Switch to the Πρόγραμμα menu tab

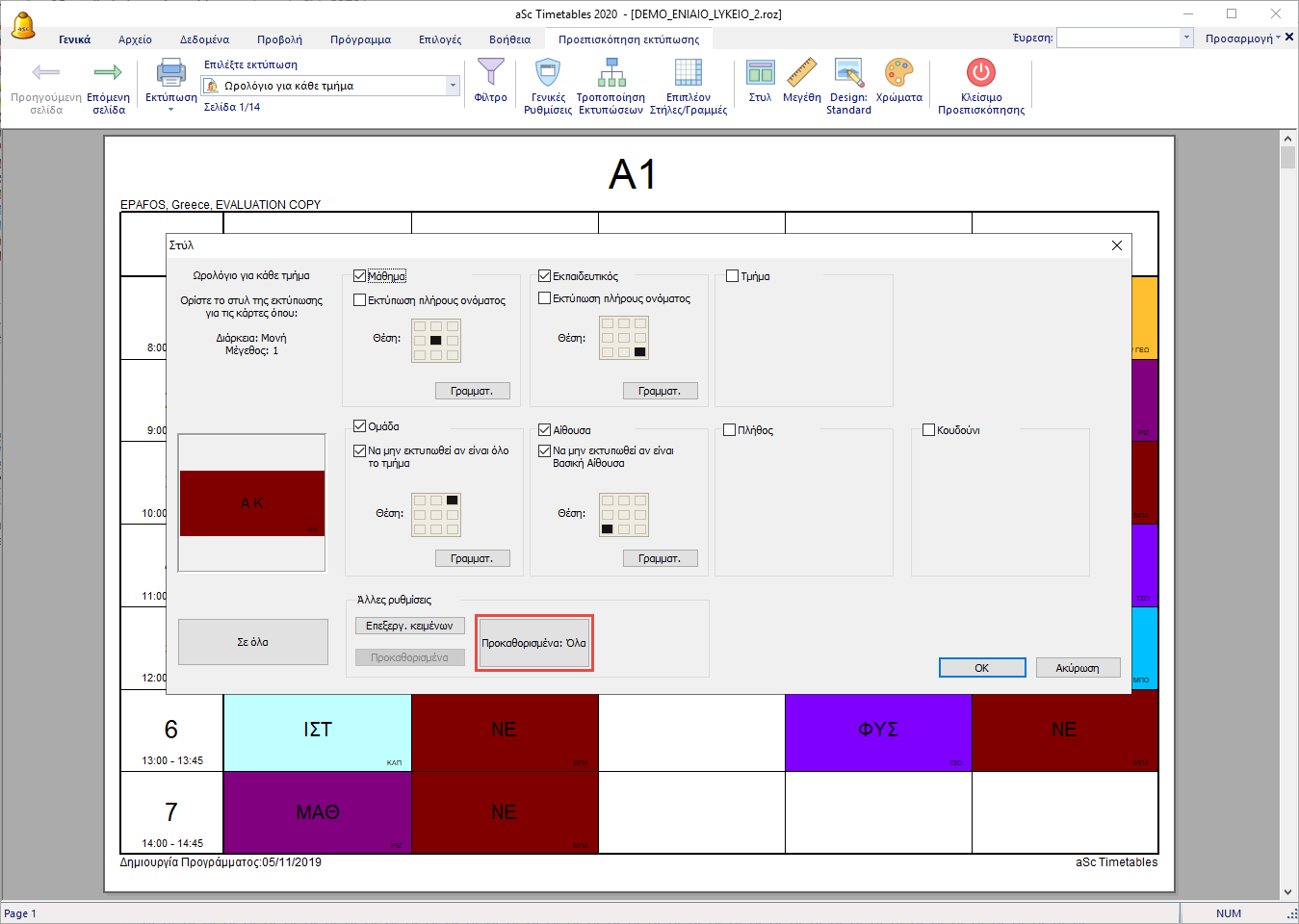[360, 39]
